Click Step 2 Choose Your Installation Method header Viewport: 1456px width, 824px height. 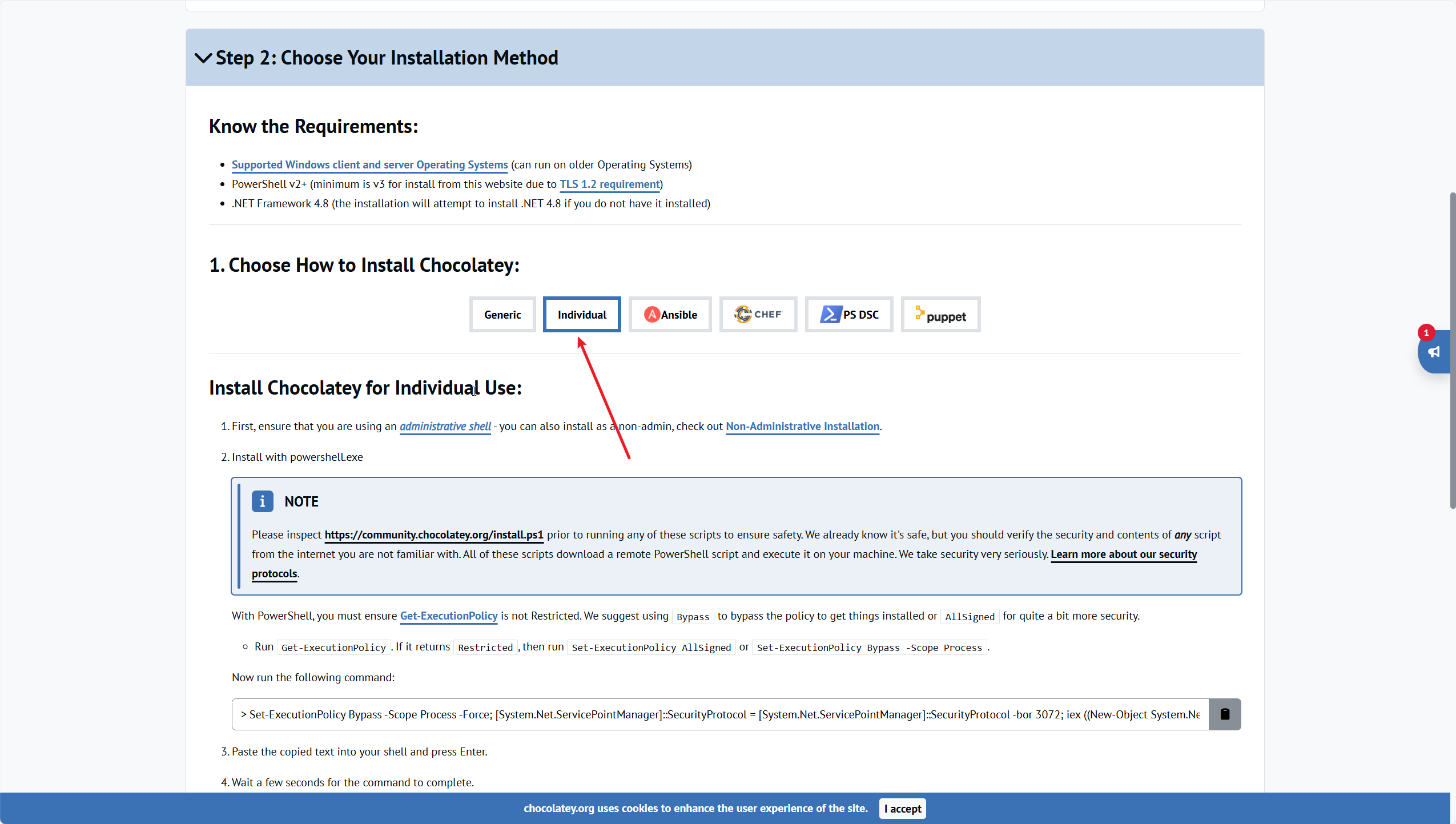tap(387, 58)
